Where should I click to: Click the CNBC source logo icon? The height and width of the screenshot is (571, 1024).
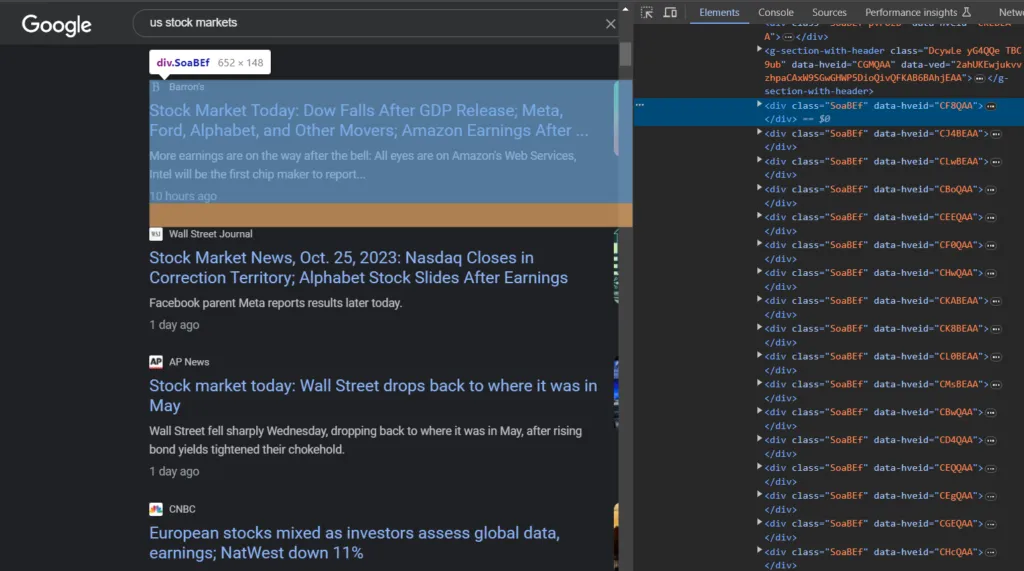tap(156, 509)
